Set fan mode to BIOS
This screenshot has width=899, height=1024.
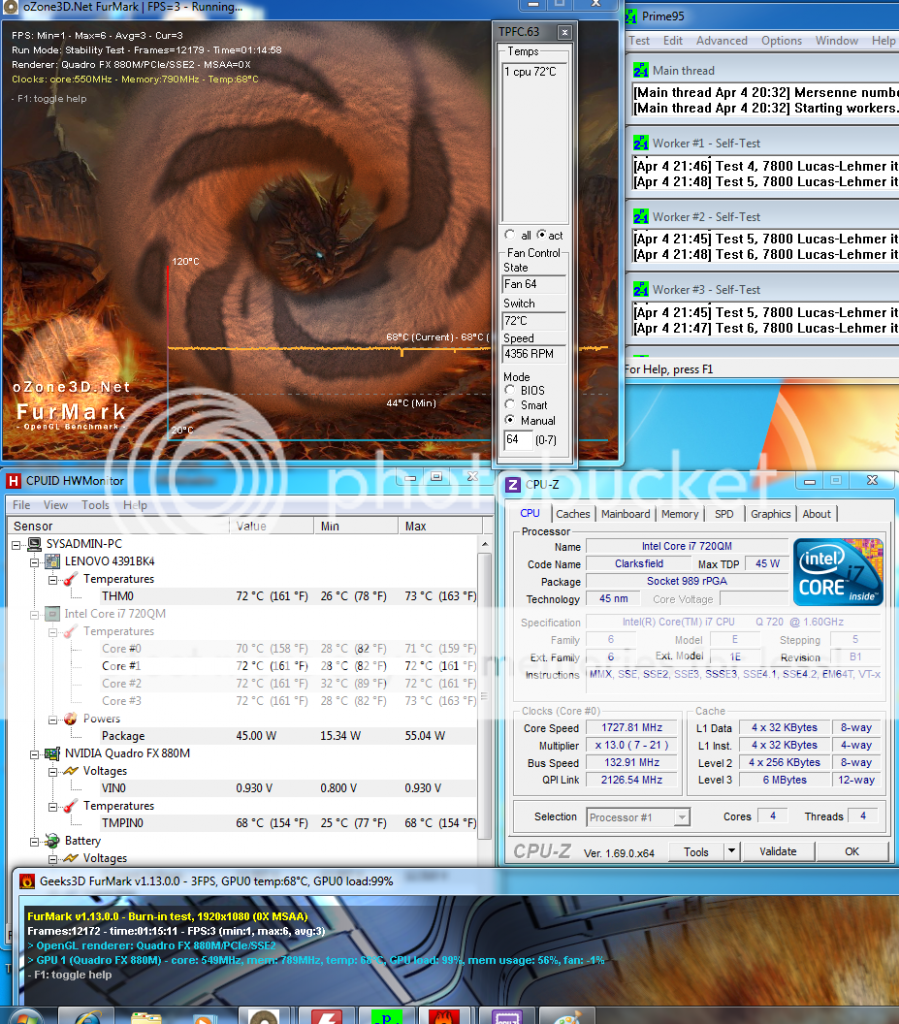[510, 390]
